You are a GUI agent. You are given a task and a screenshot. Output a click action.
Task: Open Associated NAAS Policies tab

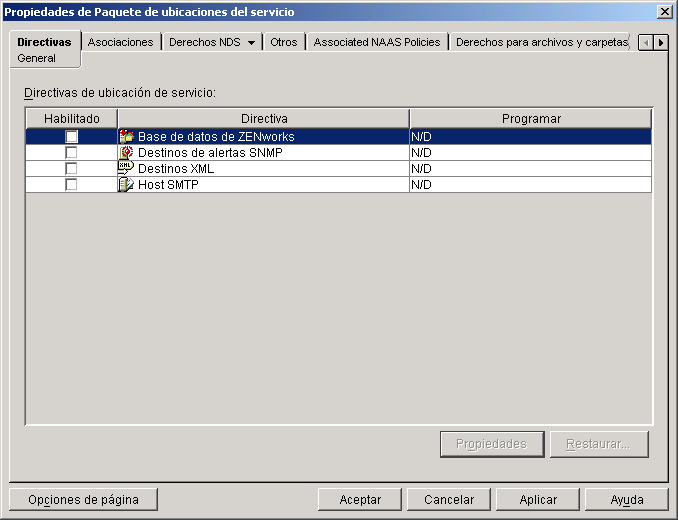[377, 42]
